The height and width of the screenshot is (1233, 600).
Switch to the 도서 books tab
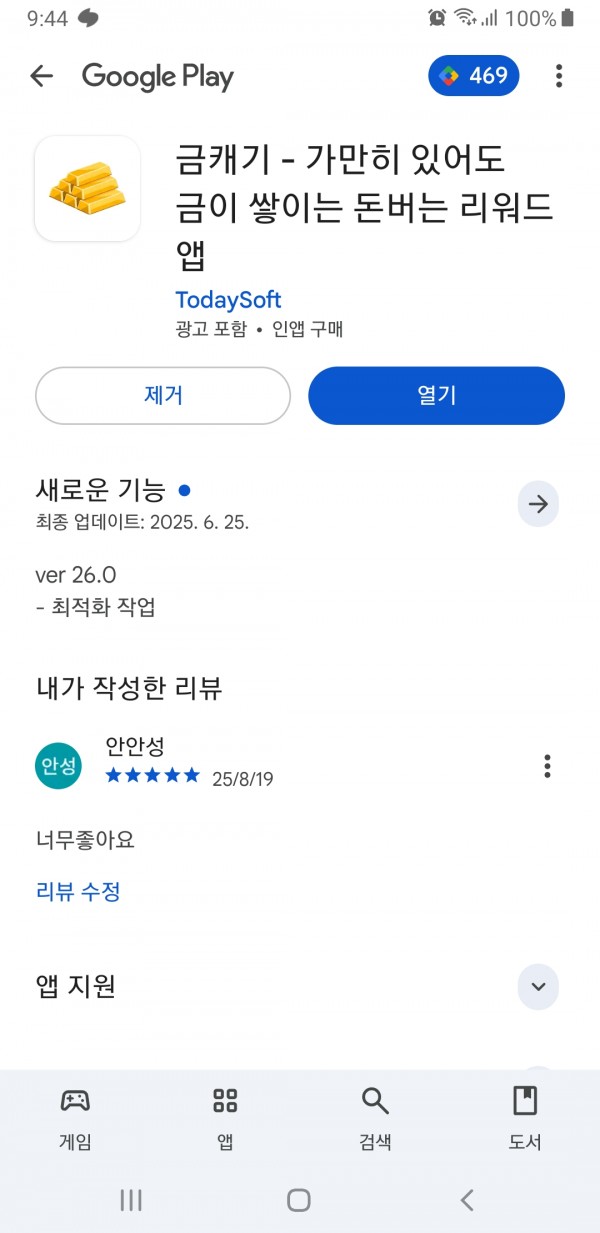(x=525, y=1118)
